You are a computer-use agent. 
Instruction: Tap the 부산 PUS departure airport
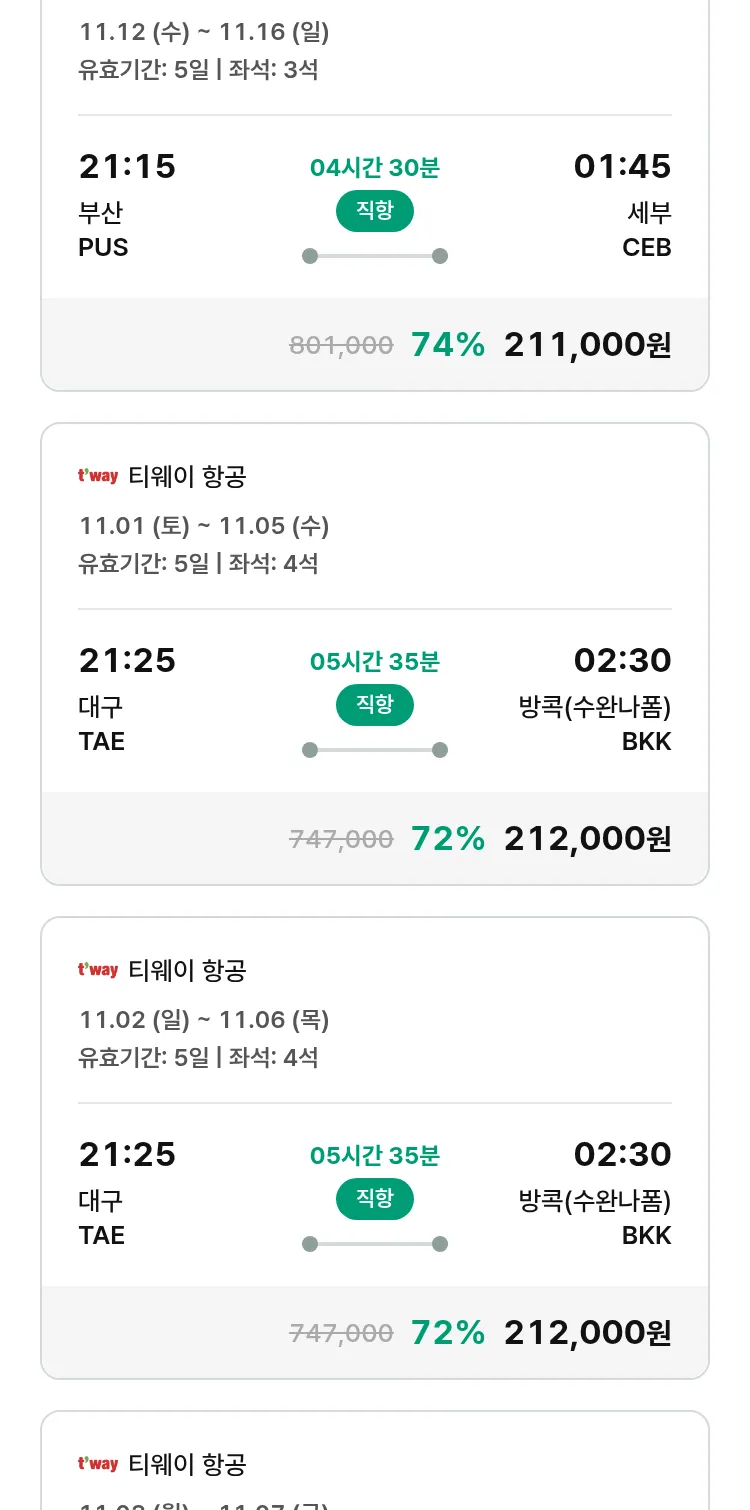103,230
